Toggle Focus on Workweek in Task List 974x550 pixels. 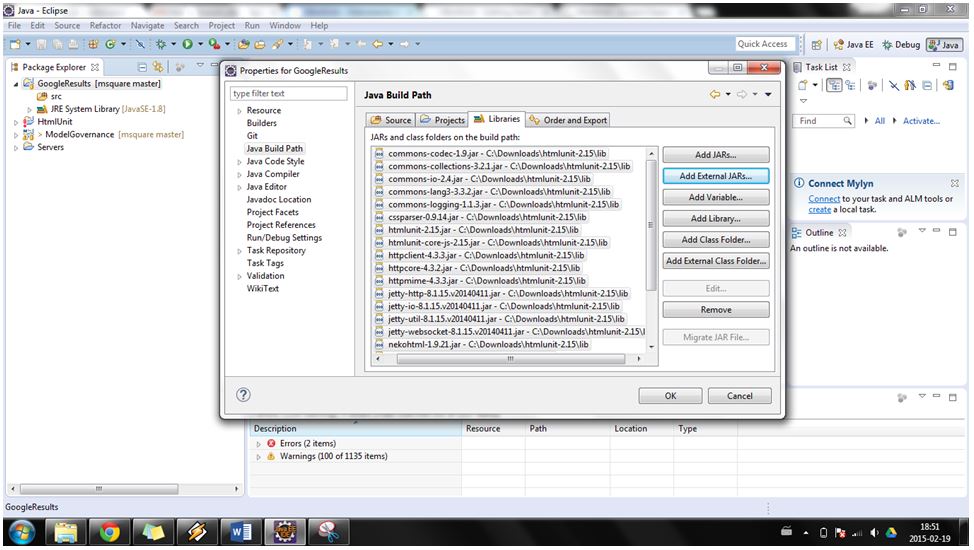(873, 86)
